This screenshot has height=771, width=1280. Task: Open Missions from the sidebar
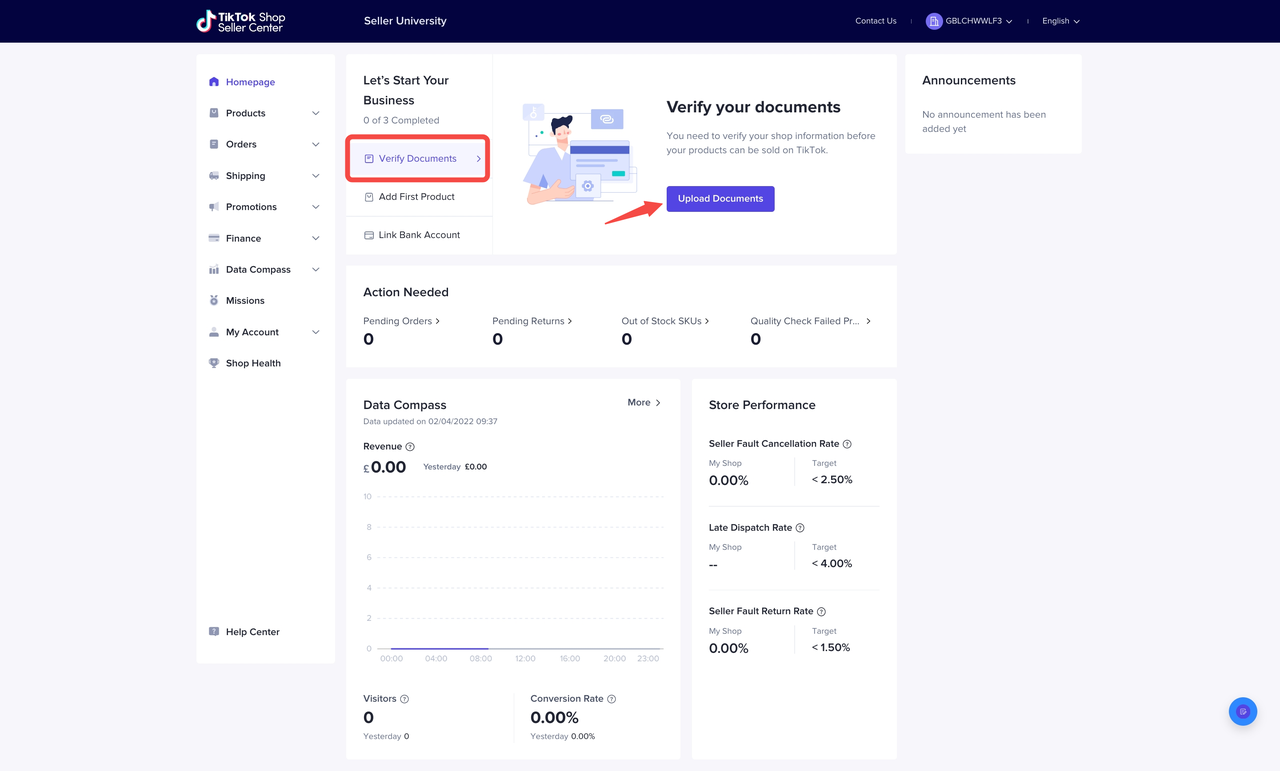(x=245, y=300)
